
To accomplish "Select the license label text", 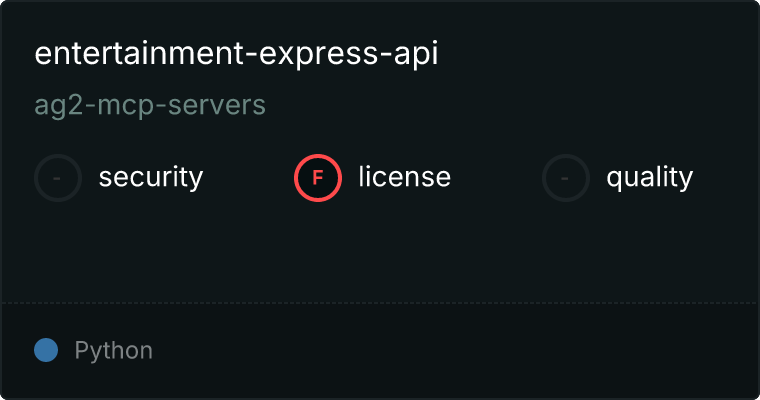I will click(405, 178).
